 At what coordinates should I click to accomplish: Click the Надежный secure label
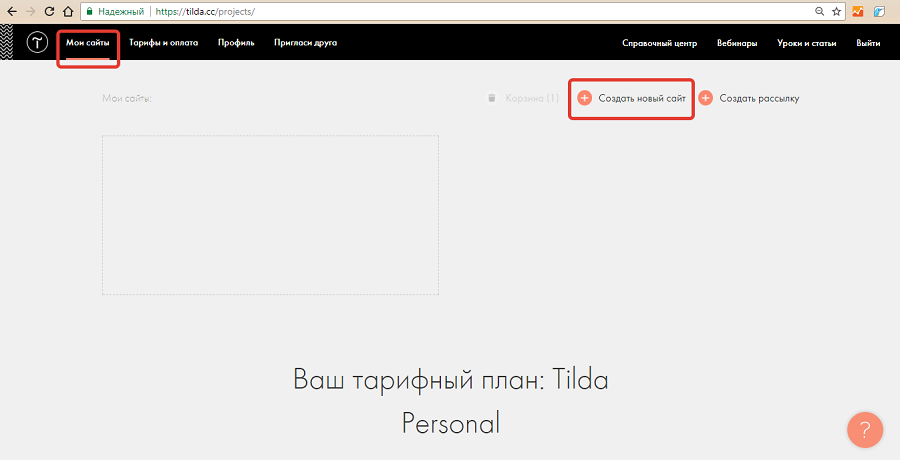pos(121,11)
